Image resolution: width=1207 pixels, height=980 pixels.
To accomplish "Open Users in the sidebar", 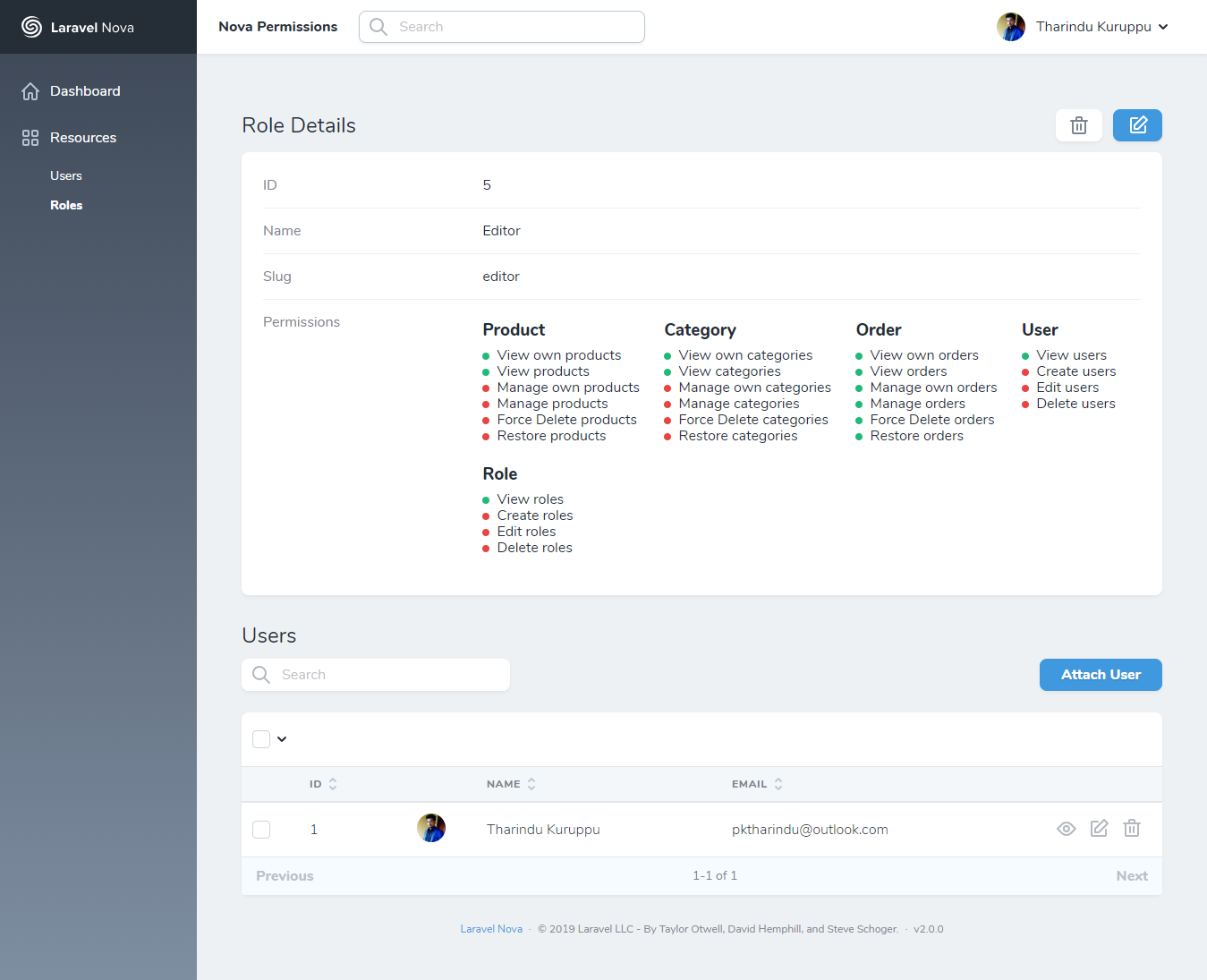I will pos(66,176).
